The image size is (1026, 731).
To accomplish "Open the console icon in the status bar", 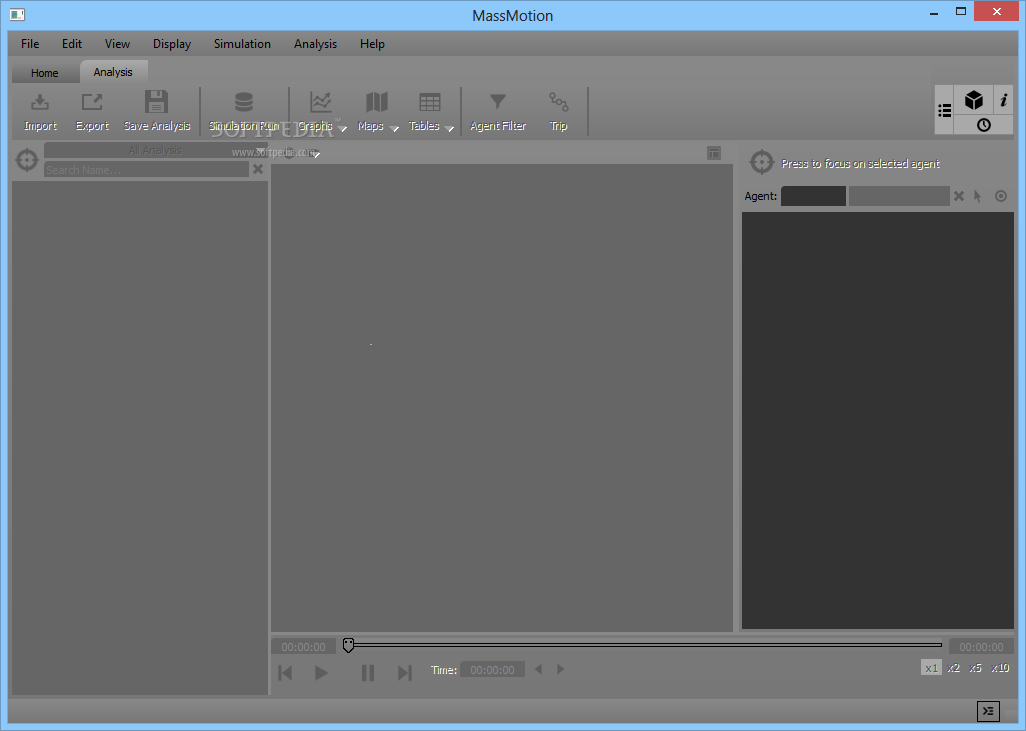I will click(988, 711).
